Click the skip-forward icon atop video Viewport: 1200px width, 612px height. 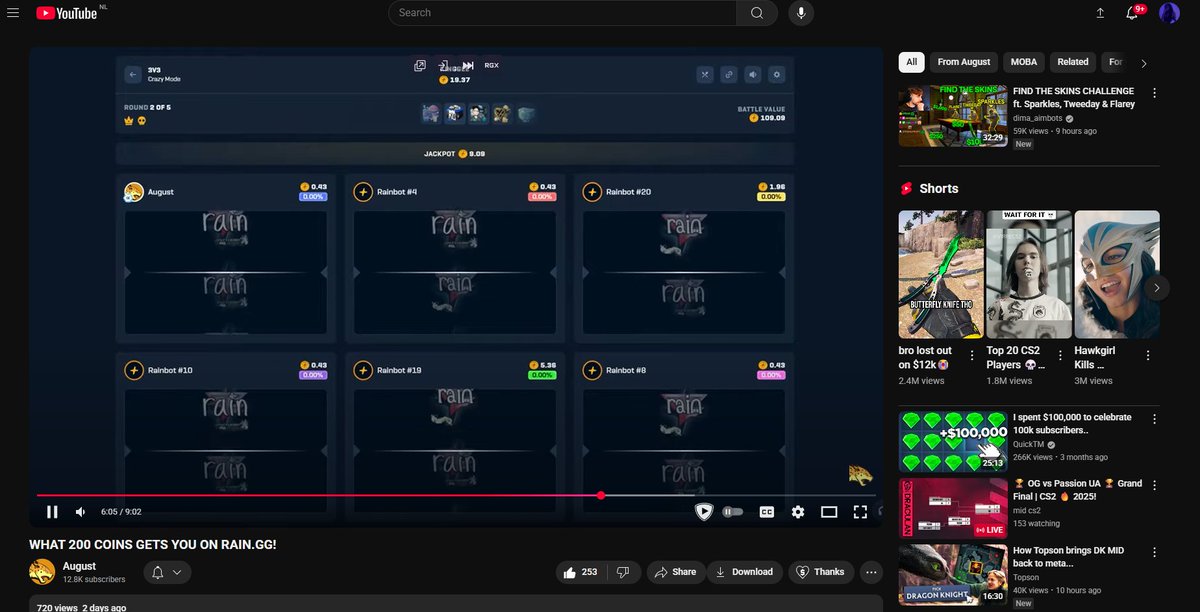click(467, 65)
